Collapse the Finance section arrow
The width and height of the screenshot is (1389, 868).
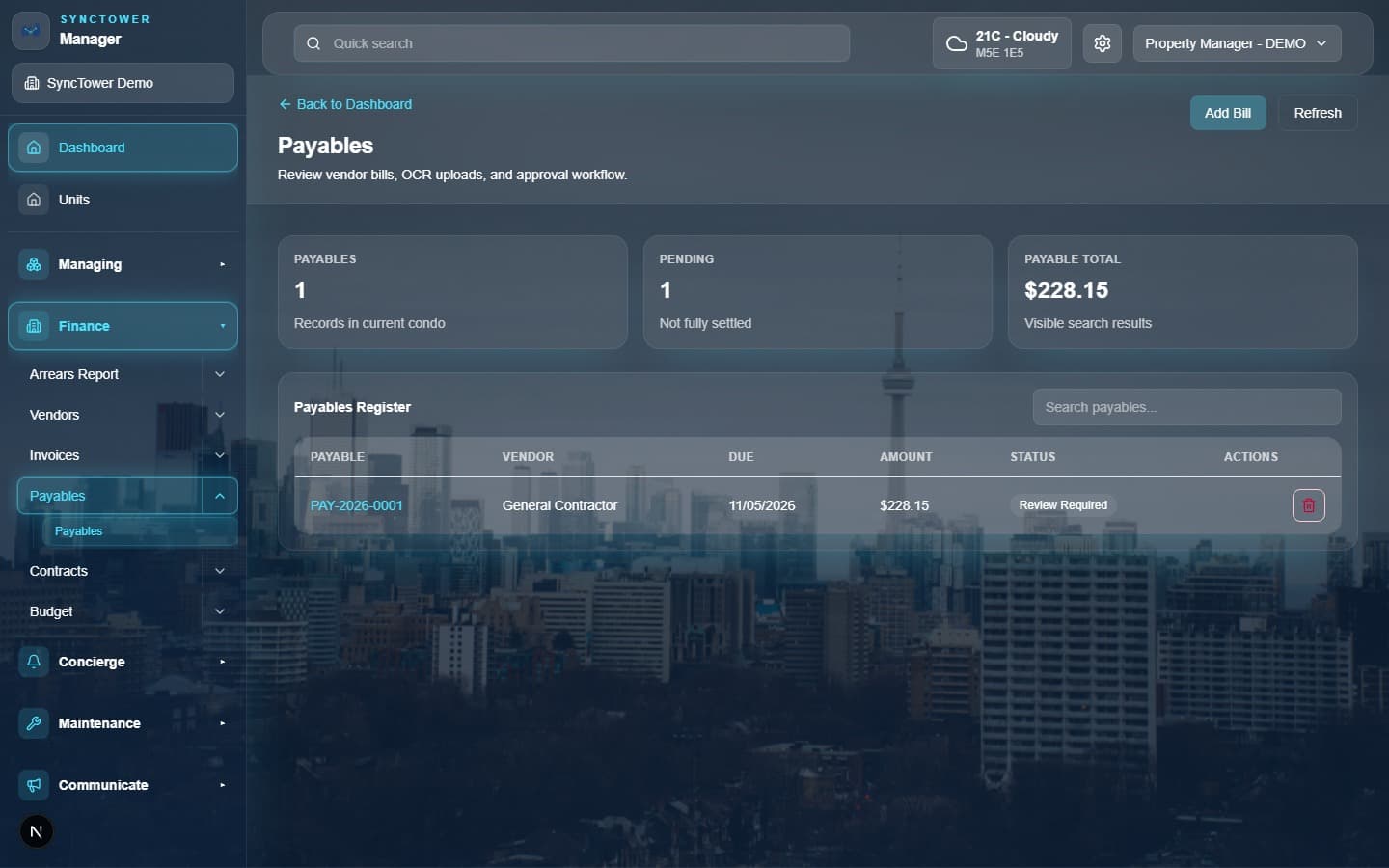coord(222,326)
